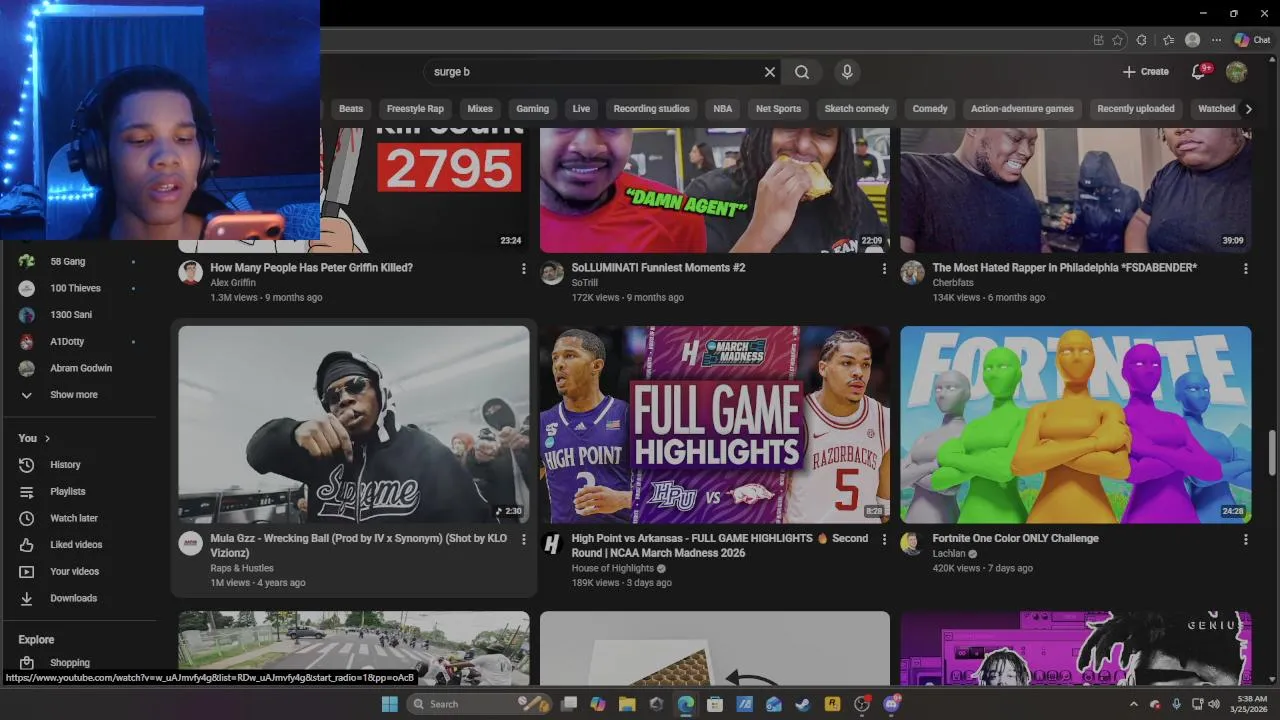Select the Mixes chip

point(480,109)
